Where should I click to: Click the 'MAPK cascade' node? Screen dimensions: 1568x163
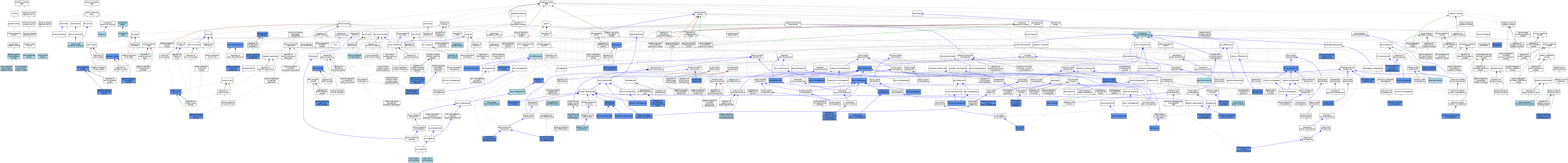tap(318, 68)
